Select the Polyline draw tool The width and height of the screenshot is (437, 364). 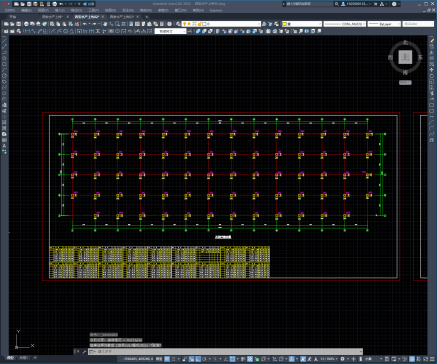click(x=4, y=52)
